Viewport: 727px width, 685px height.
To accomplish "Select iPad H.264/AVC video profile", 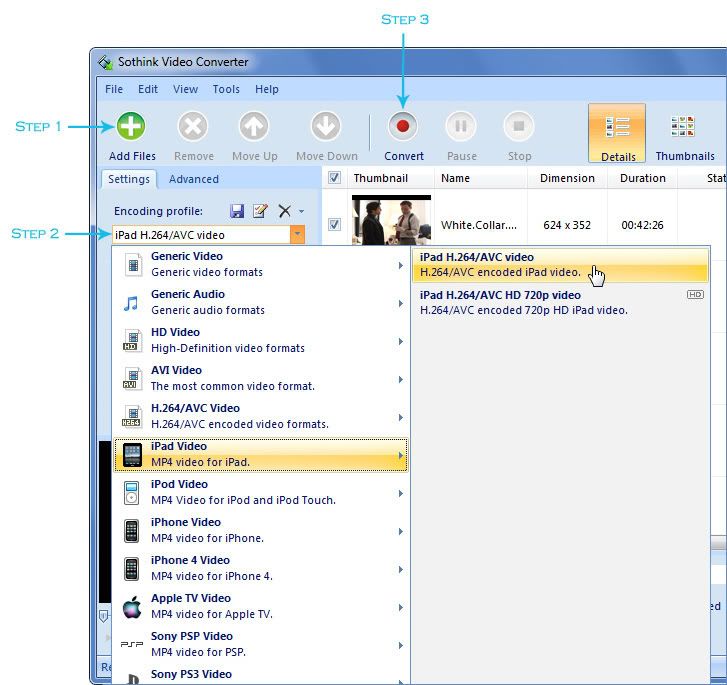I will (560, 265).
